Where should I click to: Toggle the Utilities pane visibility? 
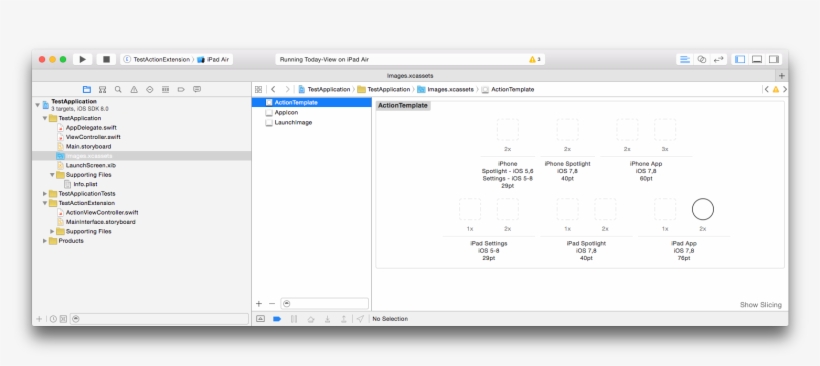(774, 60)
